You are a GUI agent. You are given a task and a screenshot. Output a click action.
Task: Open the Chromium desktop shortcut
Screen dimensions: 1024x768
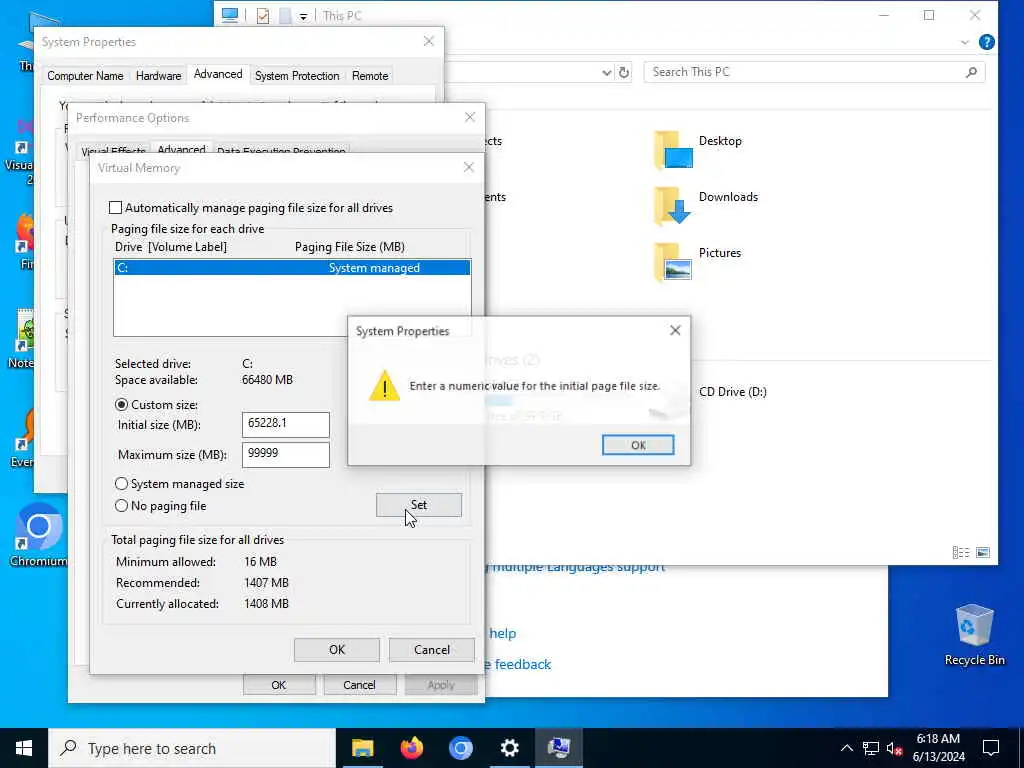(39, 536)
